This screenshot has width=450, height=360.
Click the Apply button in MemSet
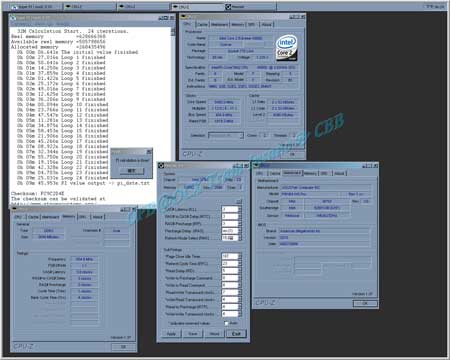pos(171,334)
